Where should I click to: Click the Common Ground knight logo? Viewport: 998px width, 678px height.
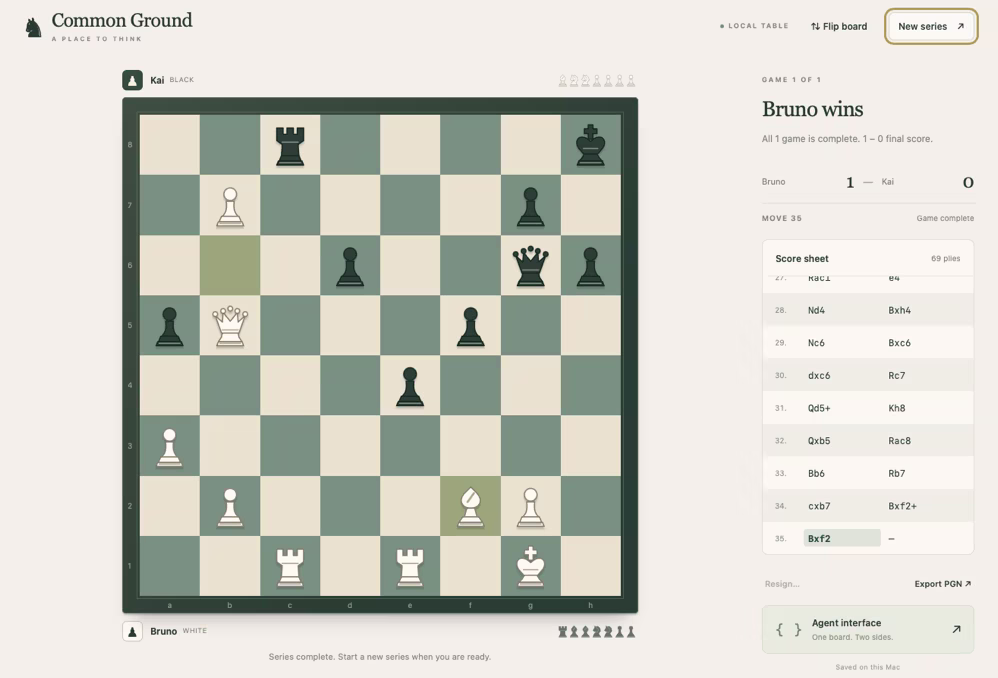34,27
